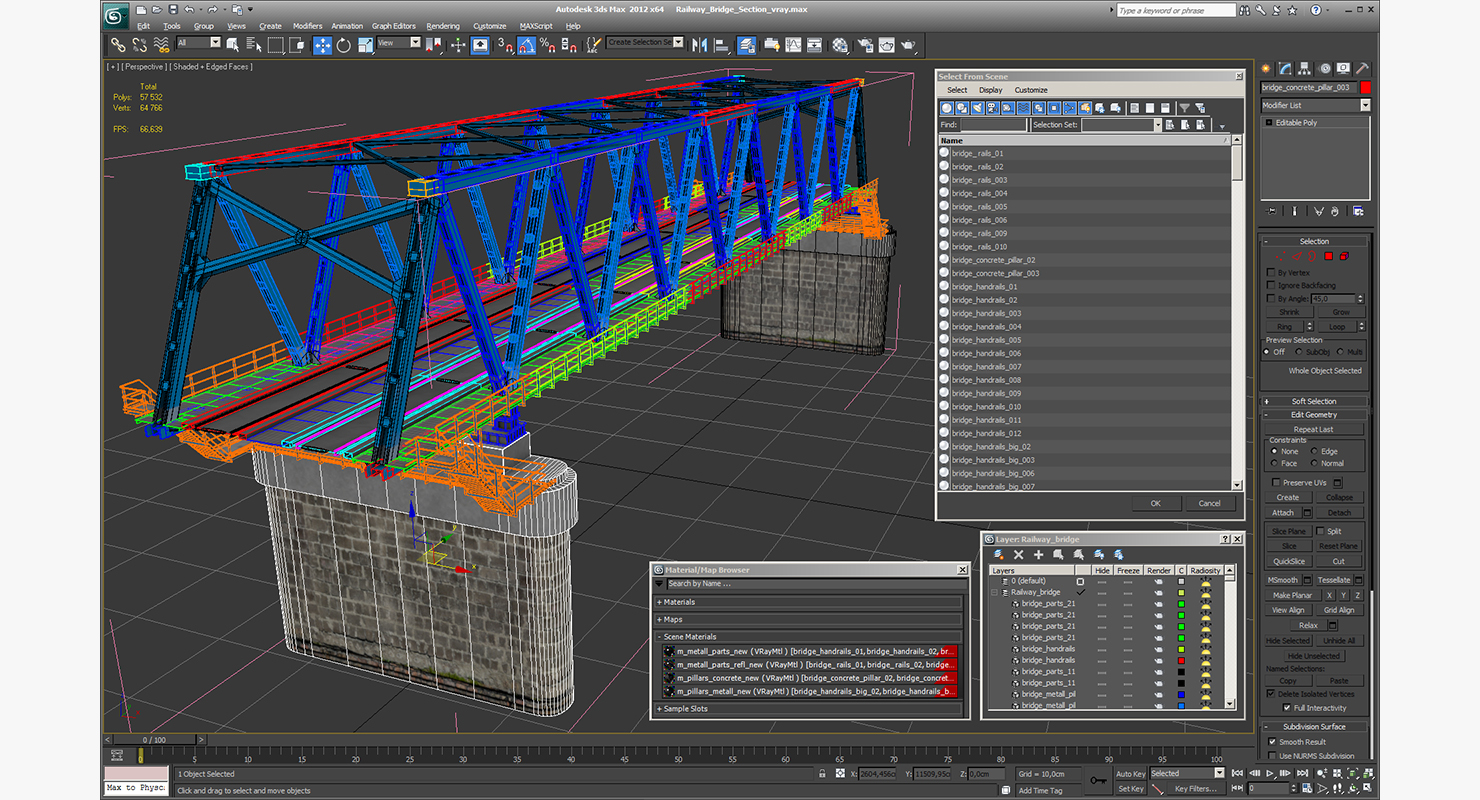This screenshot has width=1480, height=800.
Task: Activate the Select and Move tool
Action: [323, 45]
